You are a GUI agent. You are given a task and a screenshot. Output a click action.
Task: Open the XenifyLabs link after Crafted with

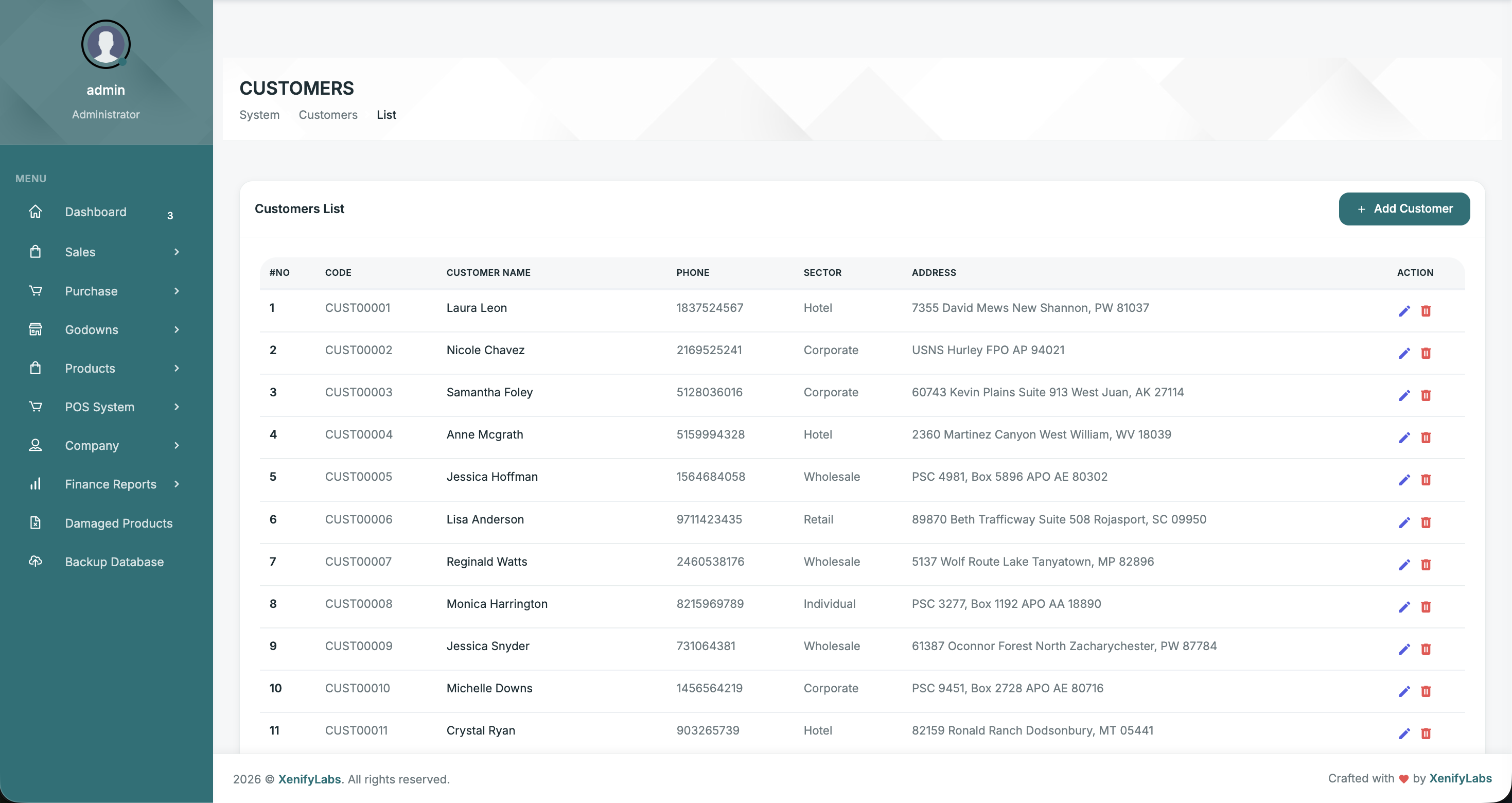tap(1461, 778)
